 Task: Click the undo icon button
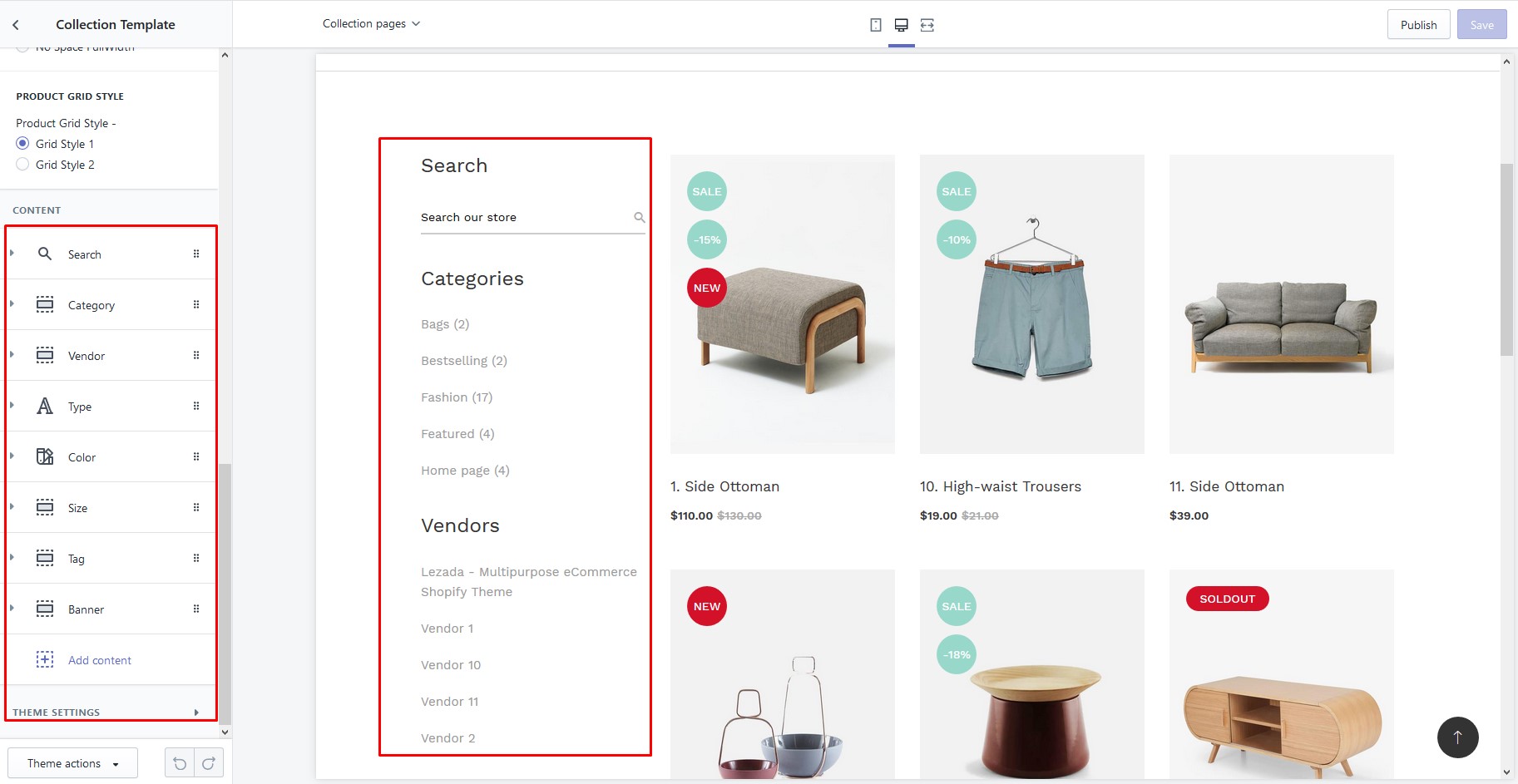click(x=180, y=763)
